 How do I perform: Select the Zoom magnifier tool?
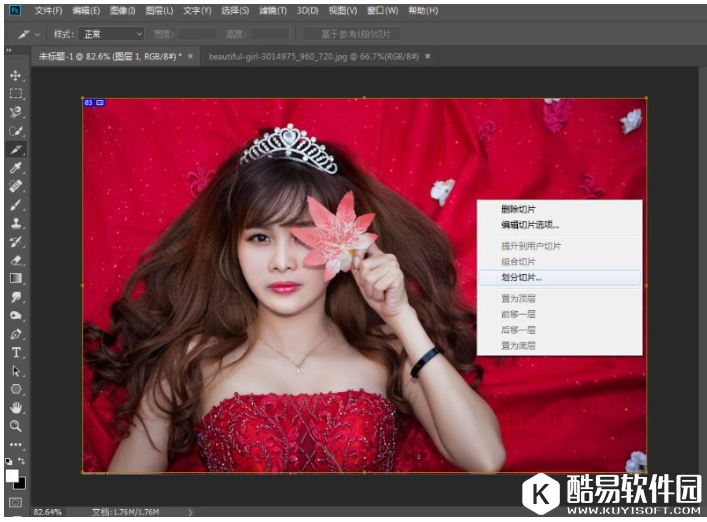16,425
